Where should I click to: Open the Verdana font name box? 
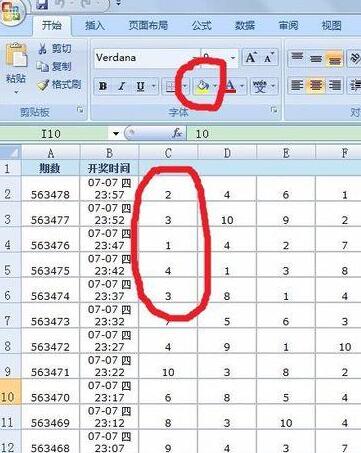[x=147, y=58]
